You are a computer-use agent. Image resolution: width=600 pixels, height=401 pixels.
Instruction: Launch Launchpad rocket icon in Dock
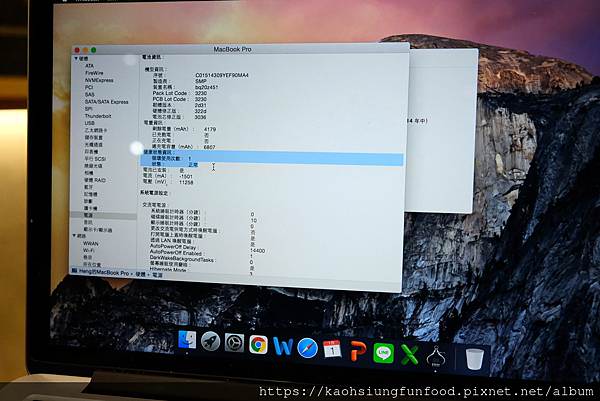pyautogui.click(x=210, y=342)
